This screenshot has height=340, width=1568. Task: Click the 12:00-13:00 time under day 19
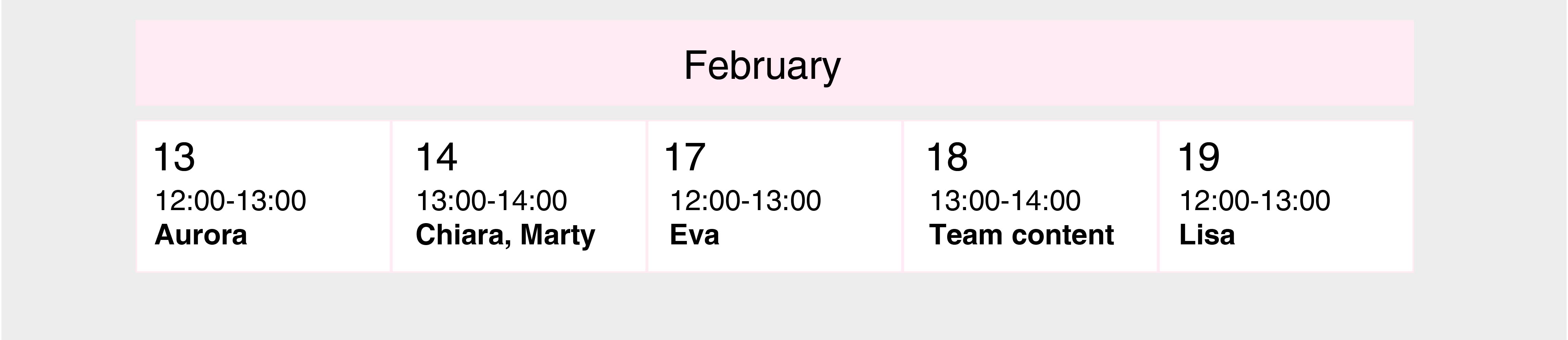tap(1255, 201)
